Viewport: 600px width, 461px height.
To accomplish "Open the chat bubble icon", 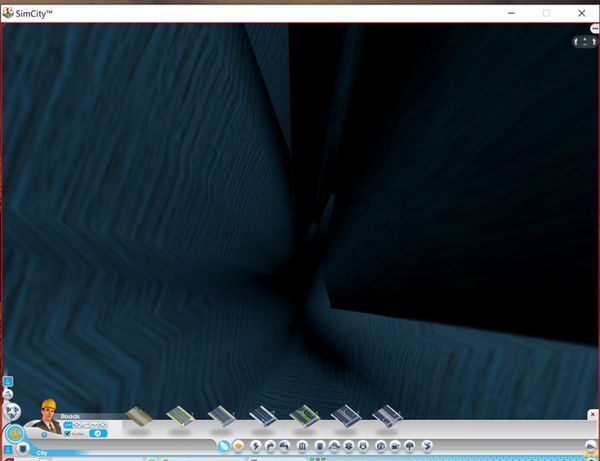I will (594, 29).
